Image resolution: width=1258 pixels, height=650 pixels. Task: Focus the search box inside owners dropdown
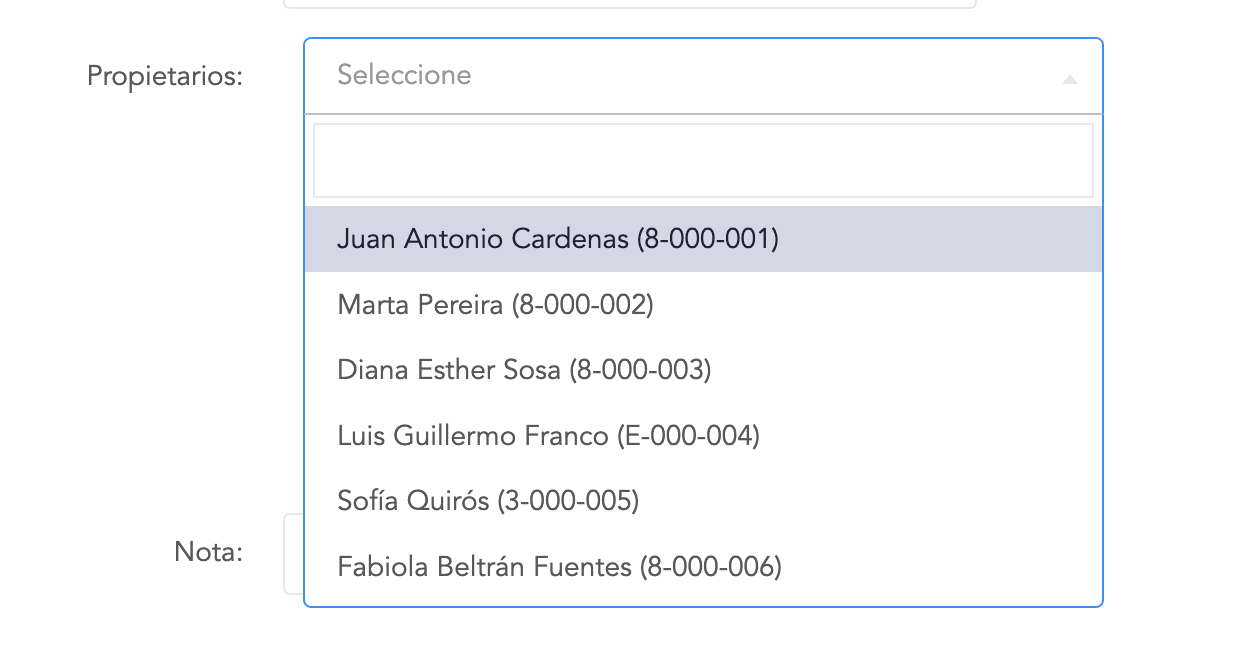703,160
